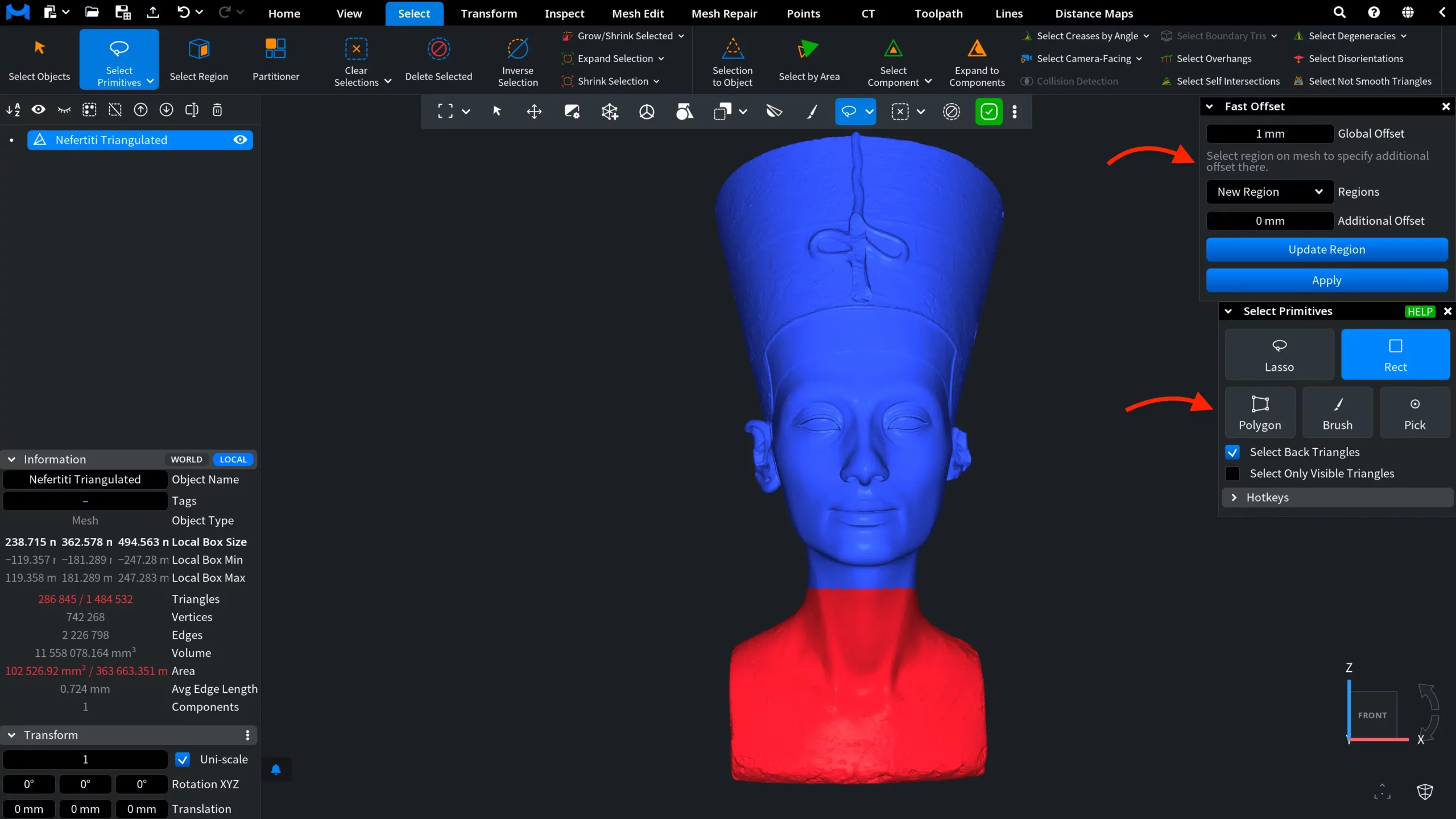This screenshot has width=1456, height=819.
Task: Open the search magnifier icon
Action: [1339, 13]
